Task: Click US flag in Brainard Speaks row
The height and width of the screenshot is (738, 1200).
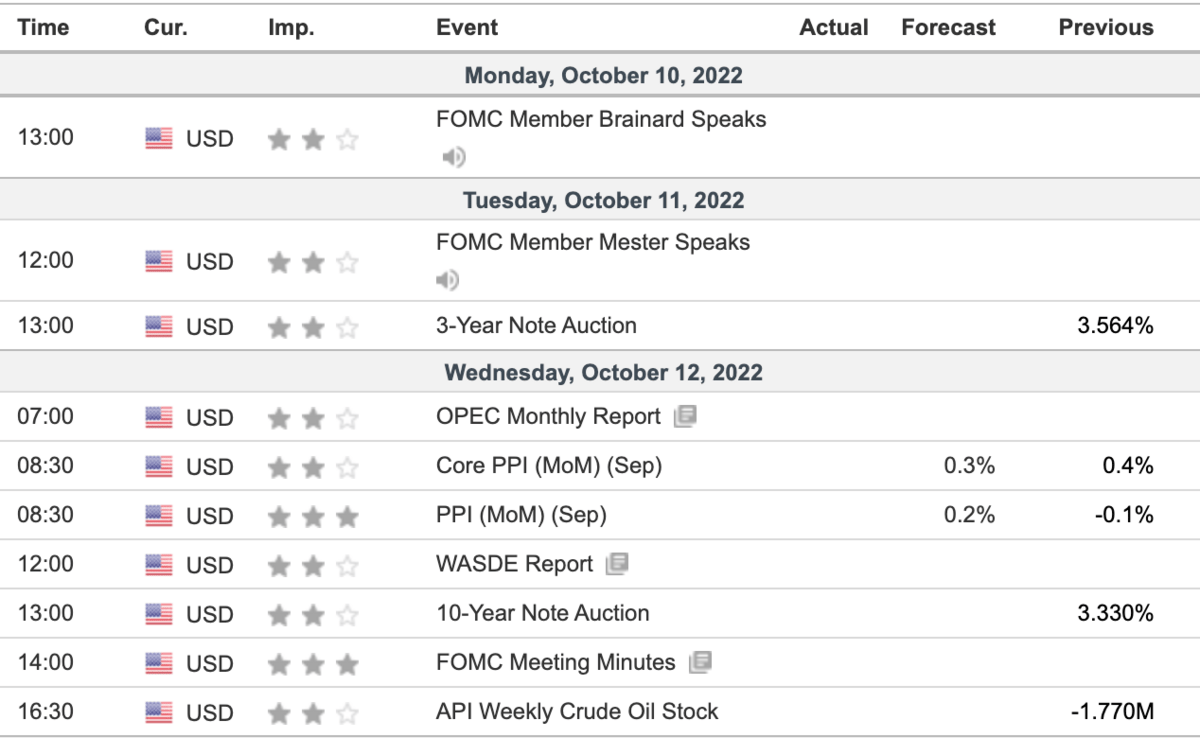Action: [x=159, y=139]
